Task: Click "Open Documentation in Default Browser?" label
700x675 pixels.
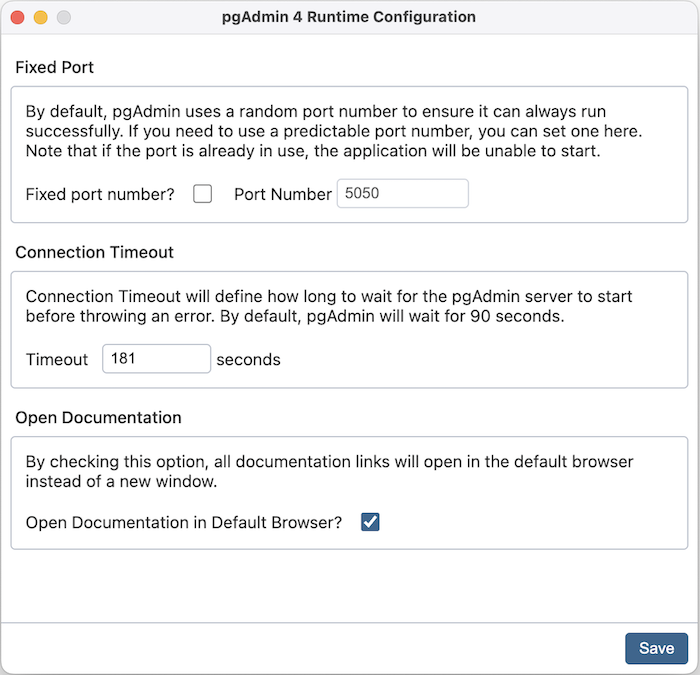Action: coord(184,522)
